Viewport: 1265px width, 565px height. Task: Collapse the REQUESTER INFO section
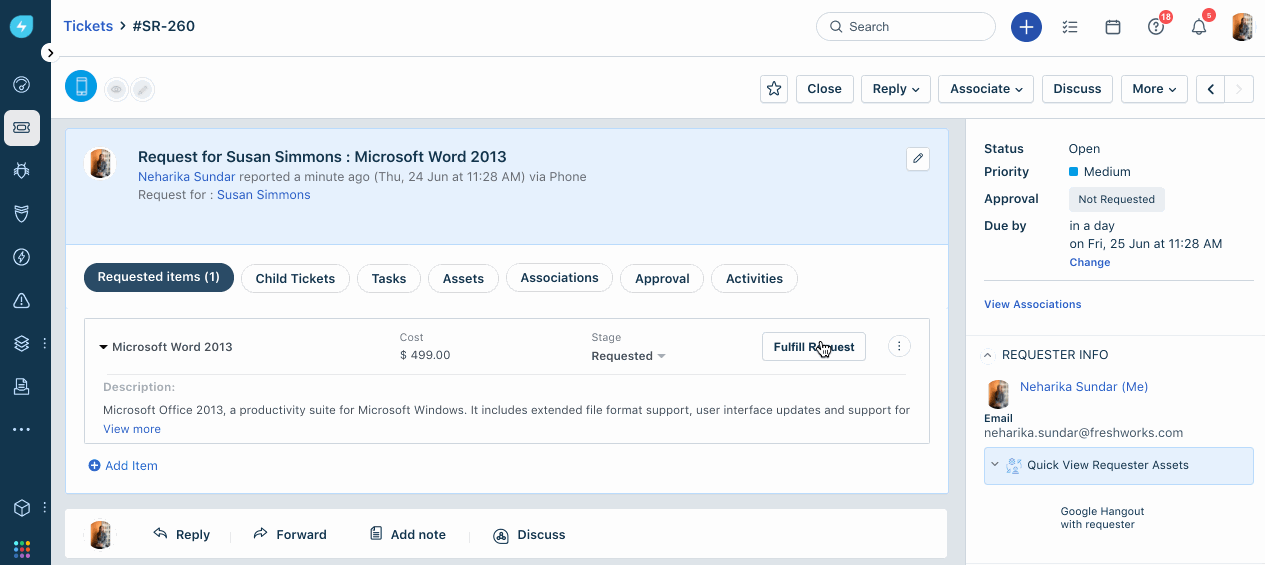[x=988, y=355]
